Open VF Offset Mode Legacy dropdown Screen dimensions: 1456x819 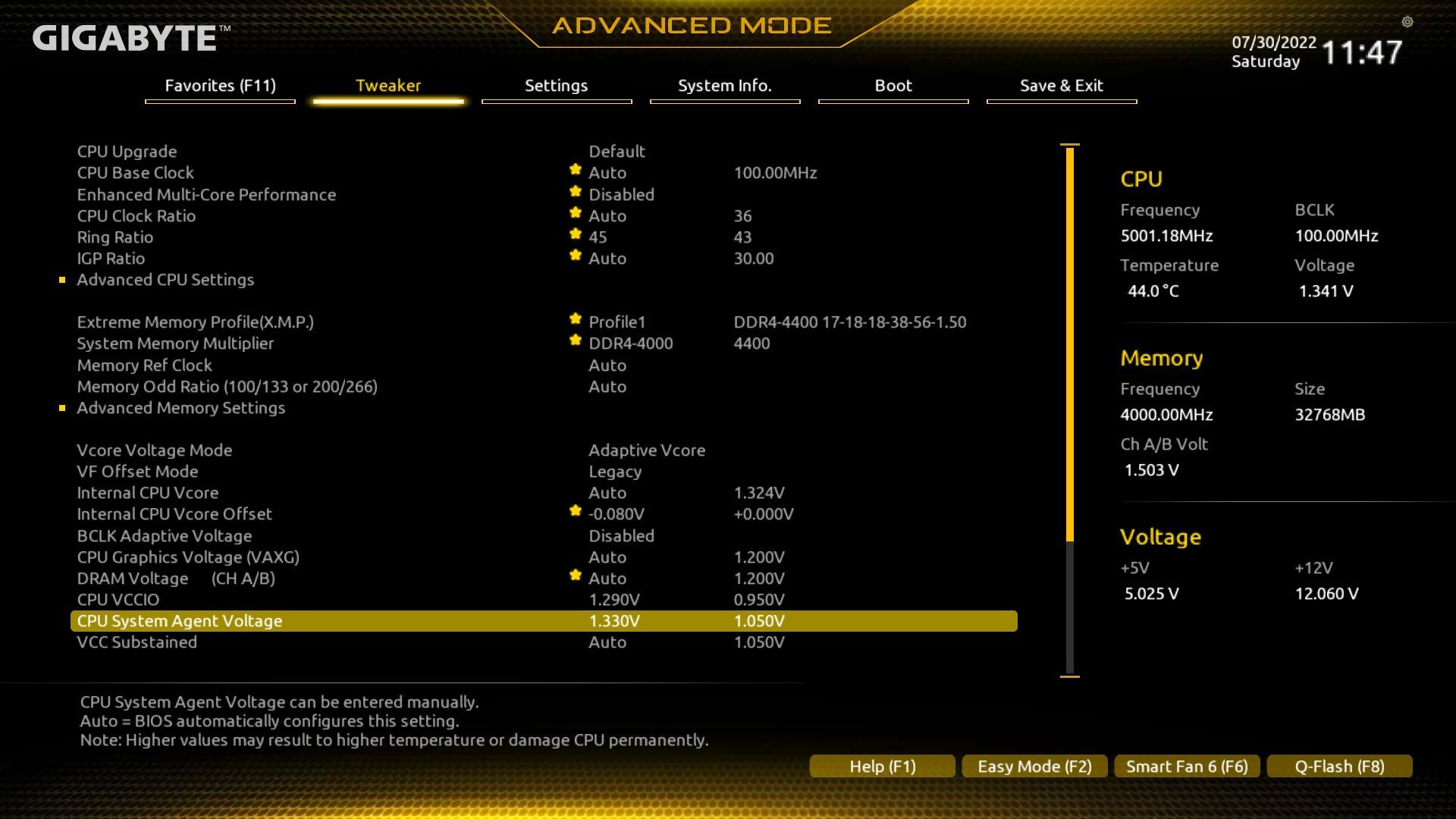click(614, 472)
